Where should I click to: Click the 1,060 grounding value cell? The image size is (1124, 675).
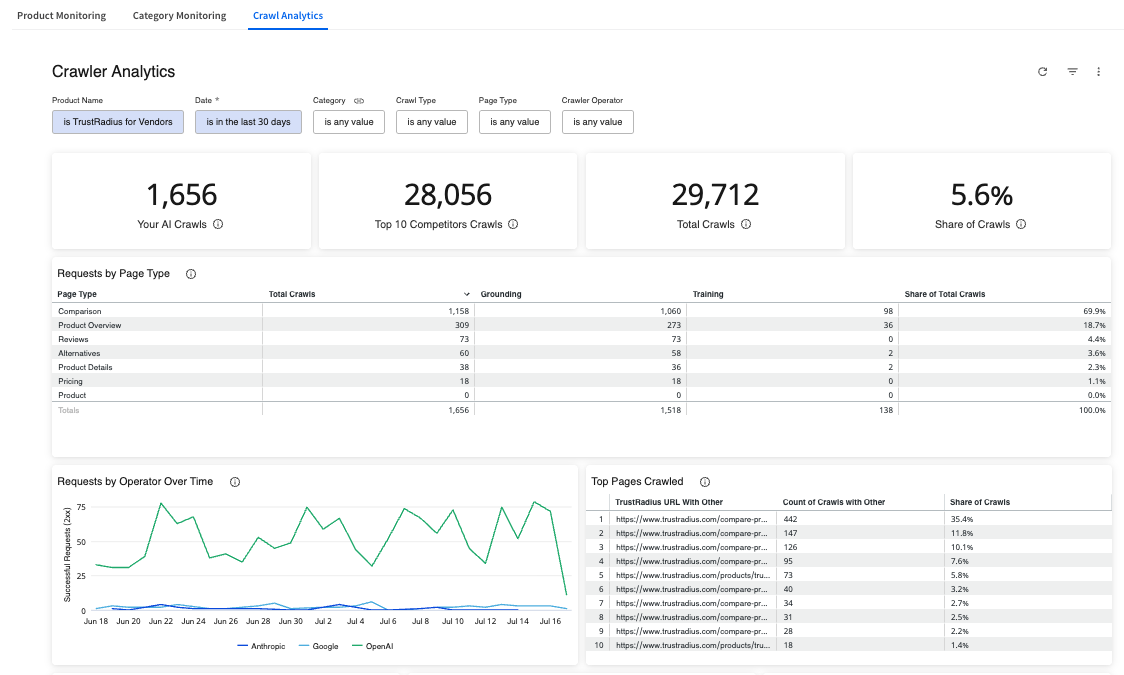[670, 312]
